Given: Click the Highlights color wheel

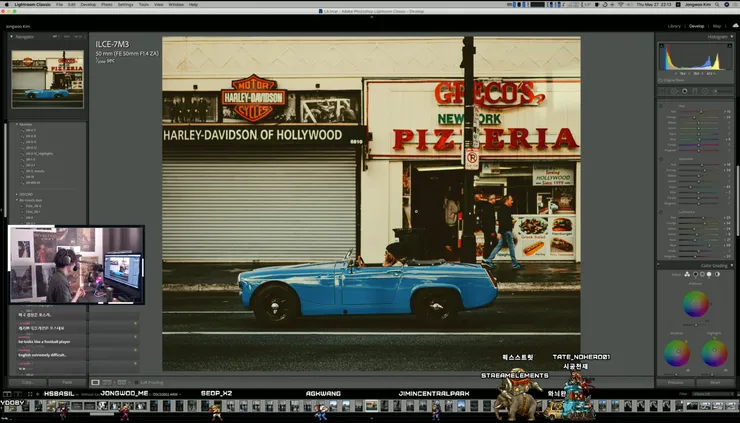Looking at the screenshot, I should click(714, 353).
